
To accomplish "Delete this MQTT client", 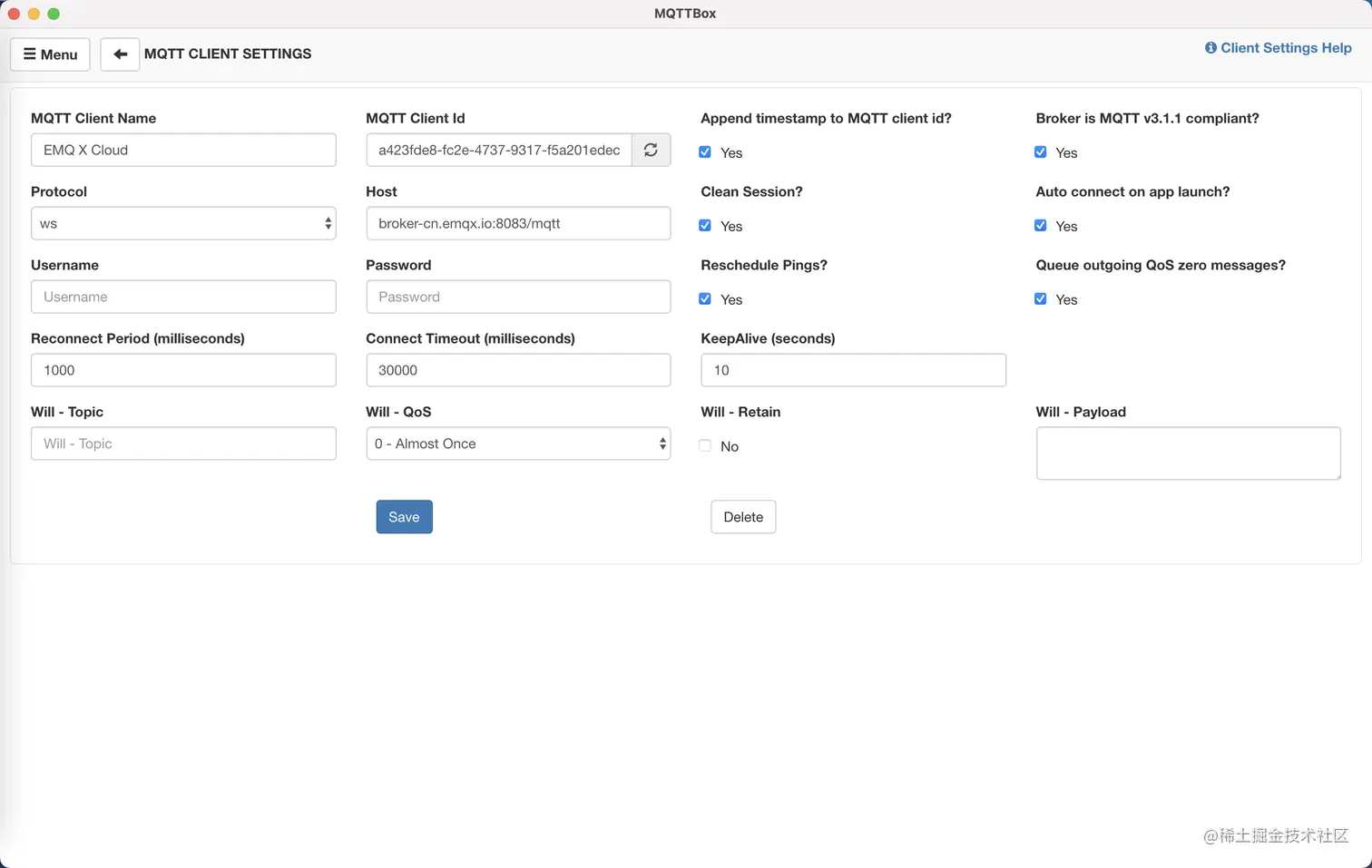I will 743,517.
